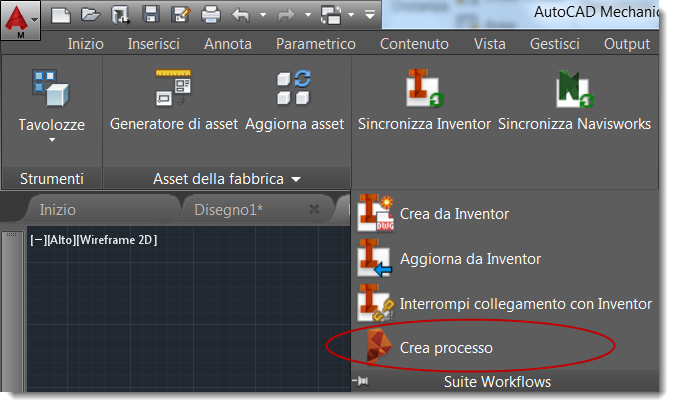Open the [-] viewport controls menu
This screenshot has width=674, height=407.
38,240
